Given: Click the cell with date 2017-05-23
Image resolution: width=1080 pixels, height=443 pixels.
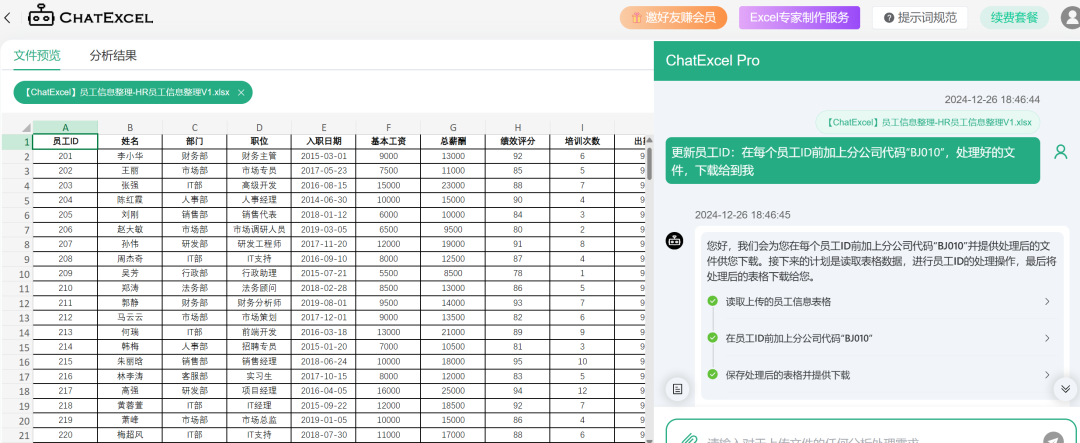Looking at the screenshot, I should click(x=324, y=171).
